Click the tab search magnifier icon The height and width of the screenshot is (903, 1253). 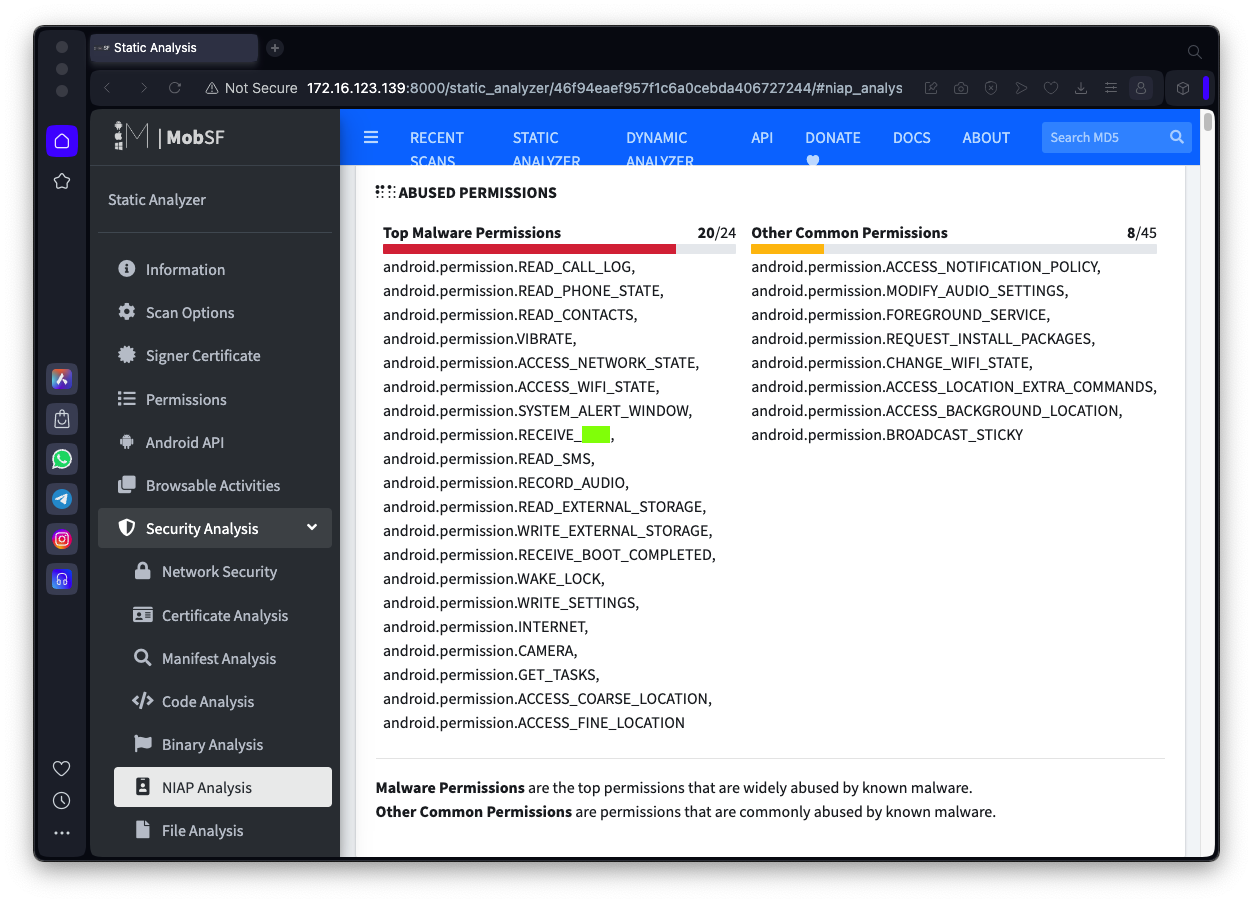point(1194,51)
